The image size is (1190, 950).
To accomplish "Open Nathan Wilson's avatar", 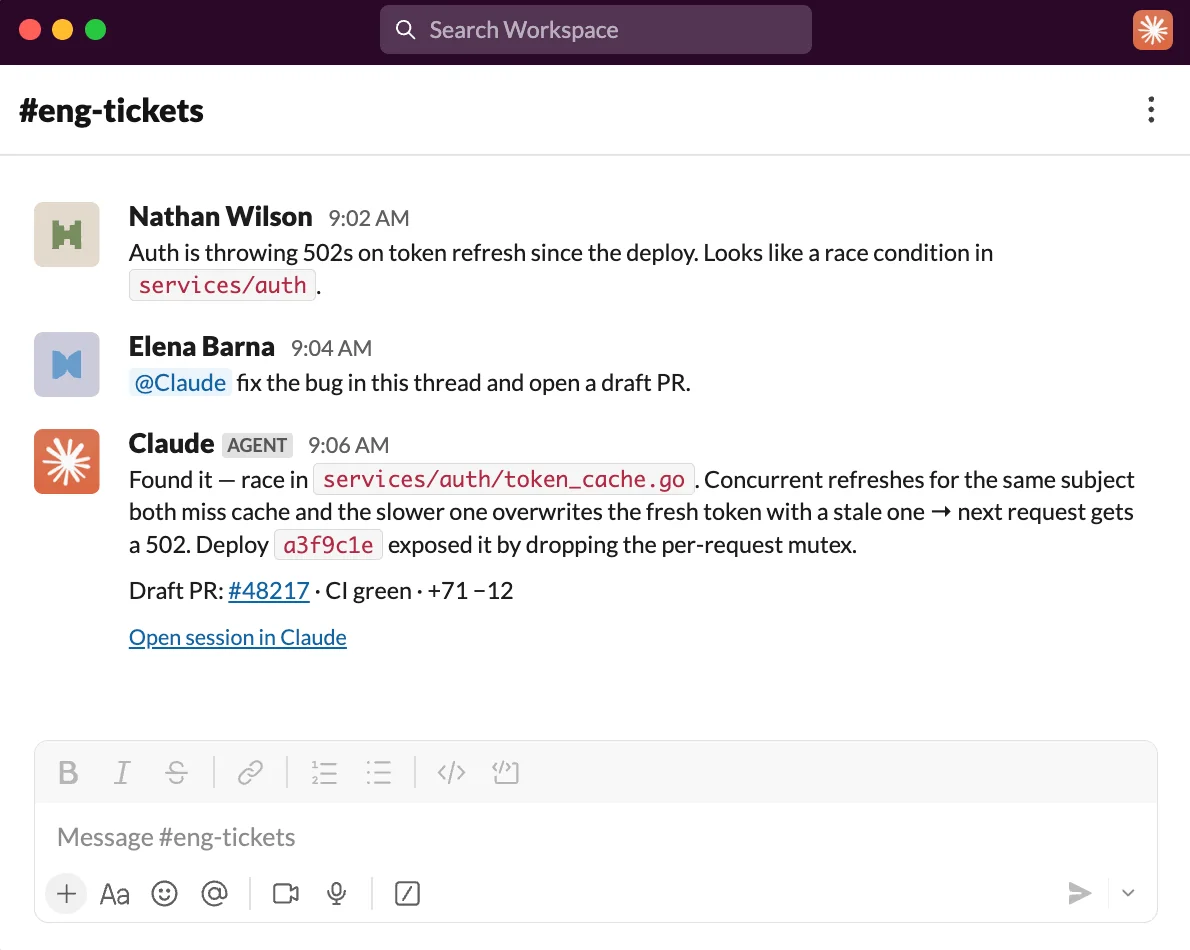I will [x=67, y=234].
